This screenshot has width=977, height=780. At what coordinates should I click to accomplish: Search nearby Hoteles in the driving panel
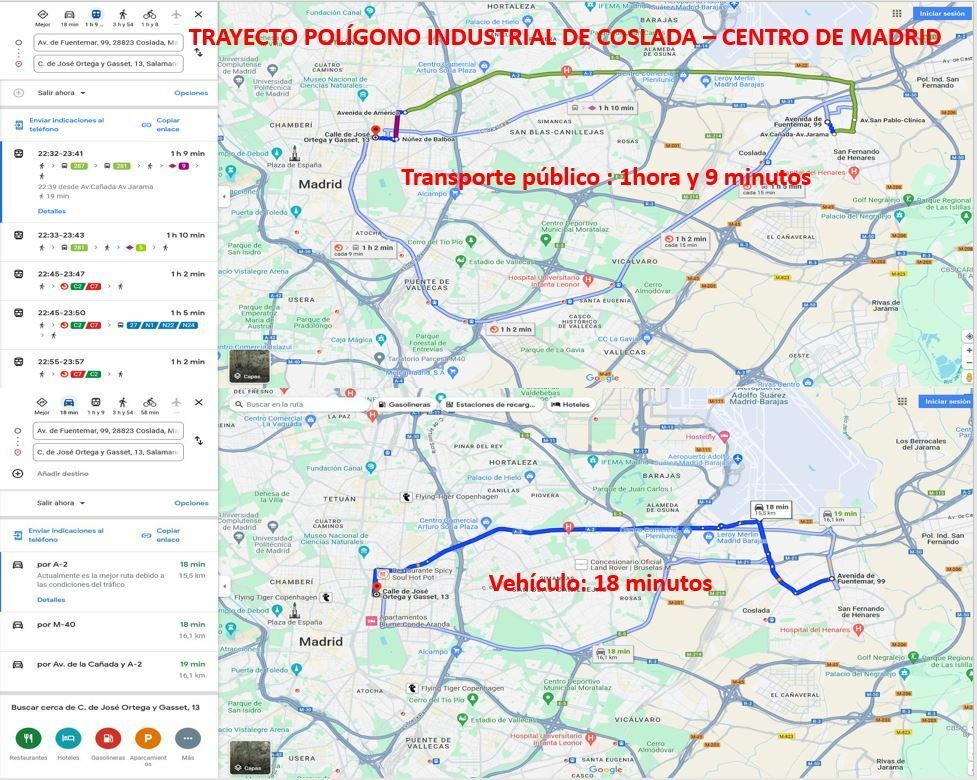point(68,744)
